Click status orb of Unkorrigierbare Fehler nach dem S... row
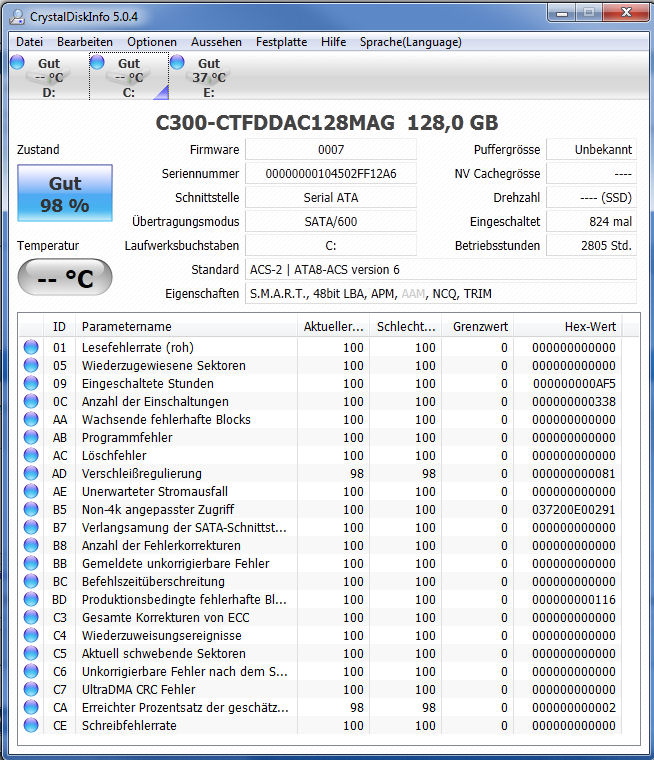Viewport: 654px width, 760px height. (31, 671)
